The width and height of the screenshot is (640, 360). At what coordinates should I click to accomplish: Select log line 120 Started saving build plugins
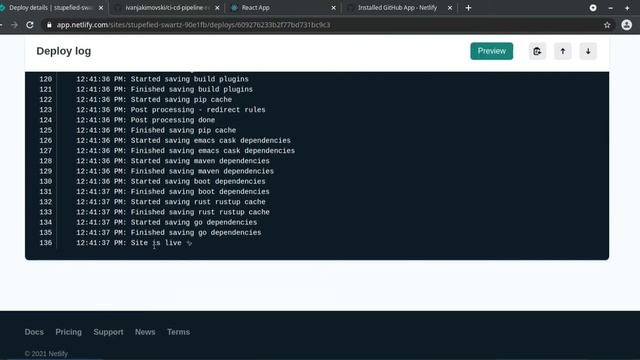(162, 79)
